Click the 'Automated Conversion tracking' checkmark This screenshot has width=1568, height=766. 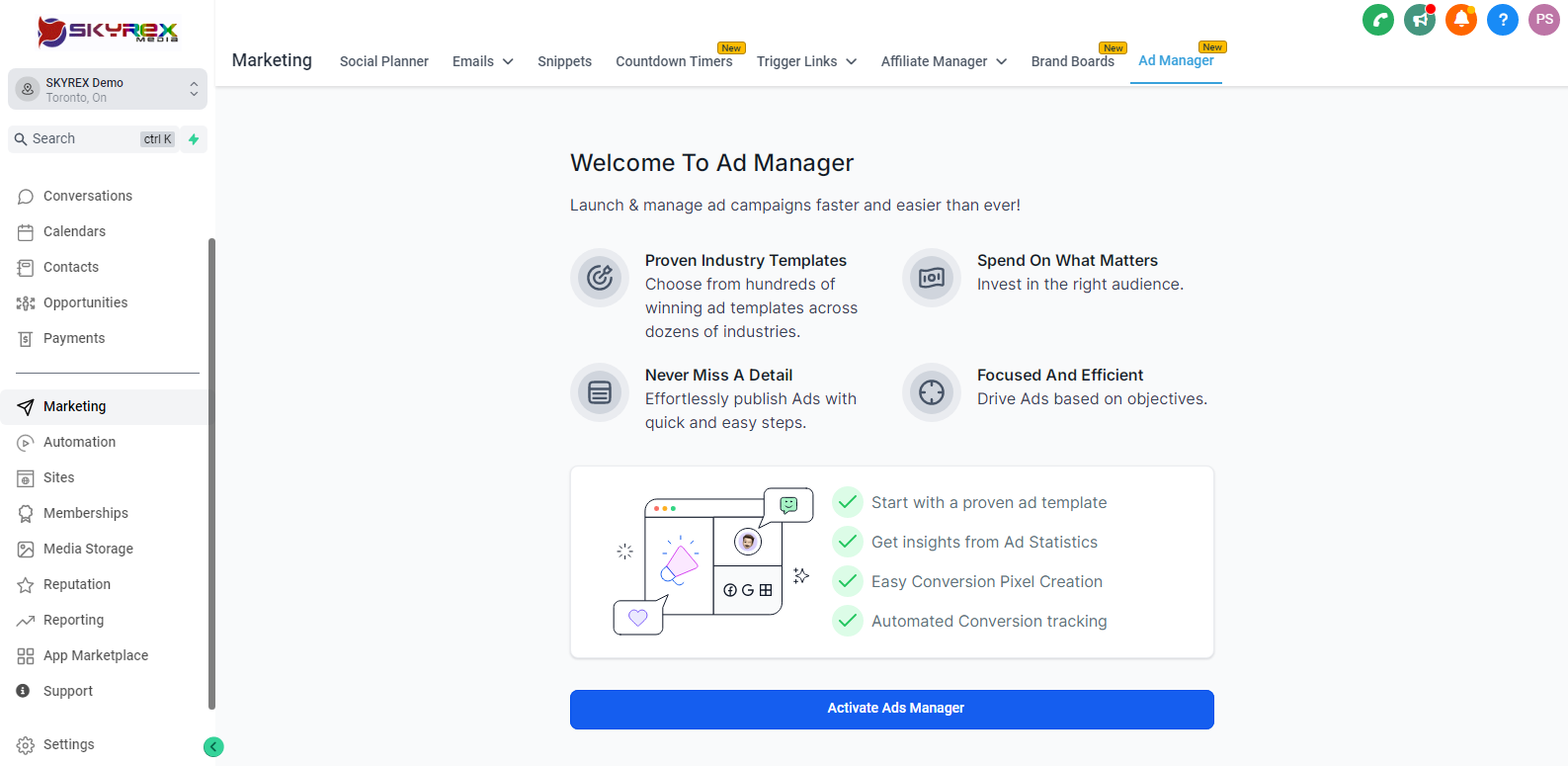tap(848, 621)
